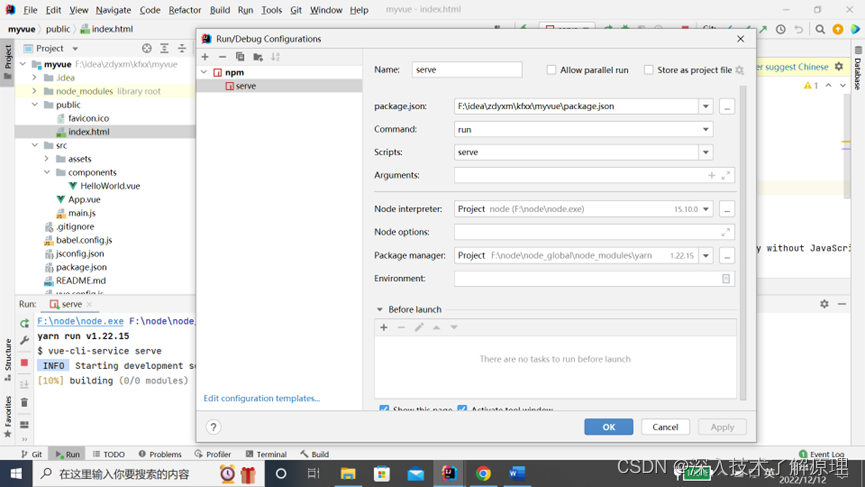
Task: Copy configuration icon in dialog toolbar
Action: pos(240,57)
